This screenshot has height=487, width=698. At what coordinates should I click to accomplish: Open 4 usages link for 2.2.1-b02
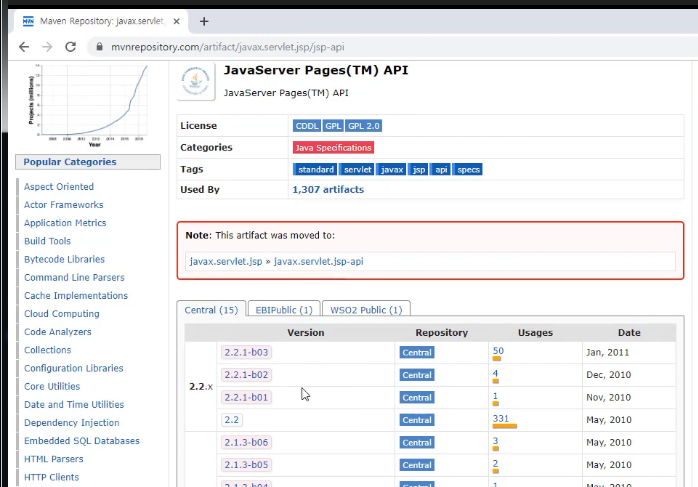pos(495,373)
